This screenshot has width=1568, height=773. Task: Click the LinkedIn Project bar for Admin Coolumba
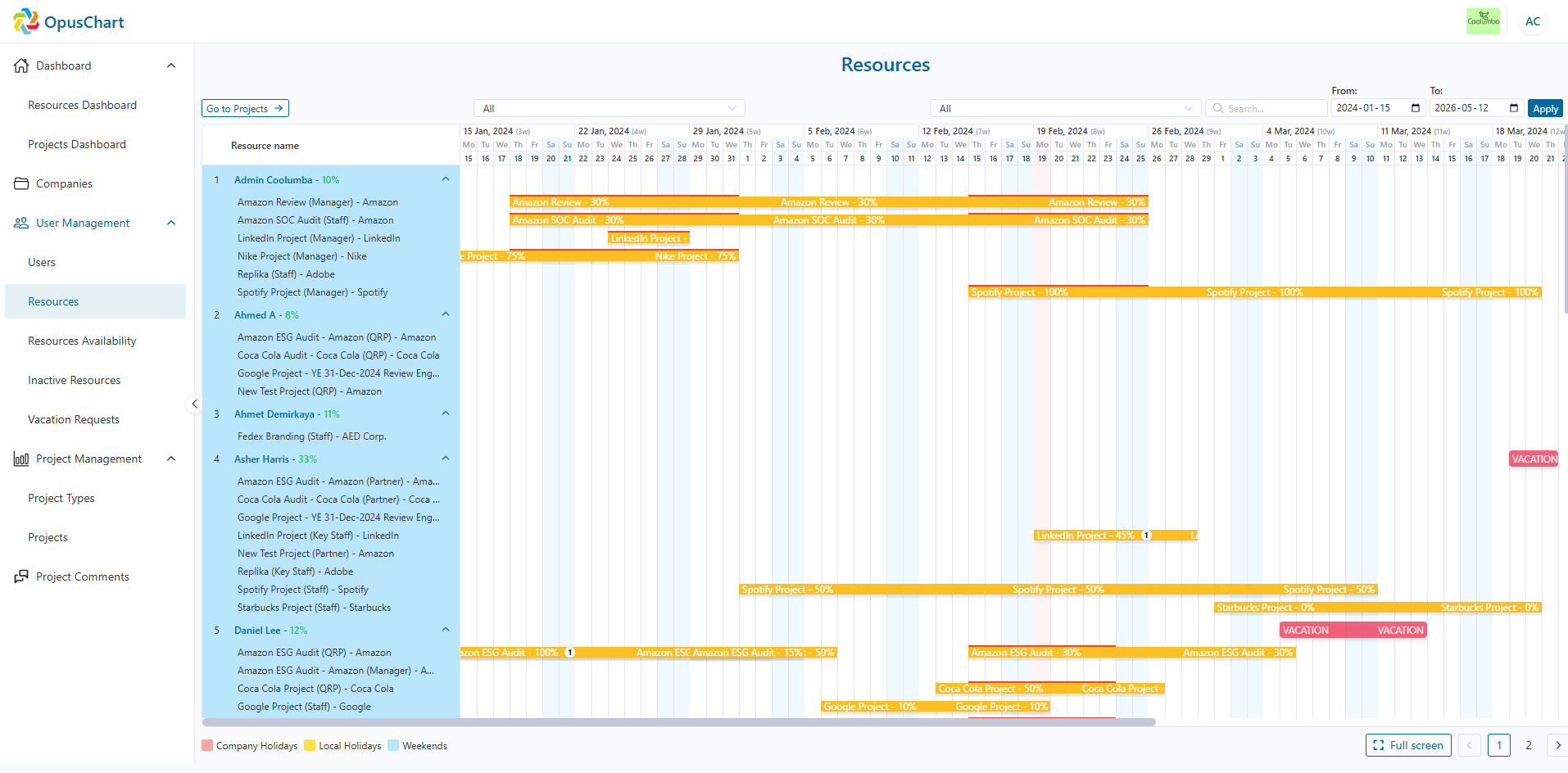coord(649,238)
